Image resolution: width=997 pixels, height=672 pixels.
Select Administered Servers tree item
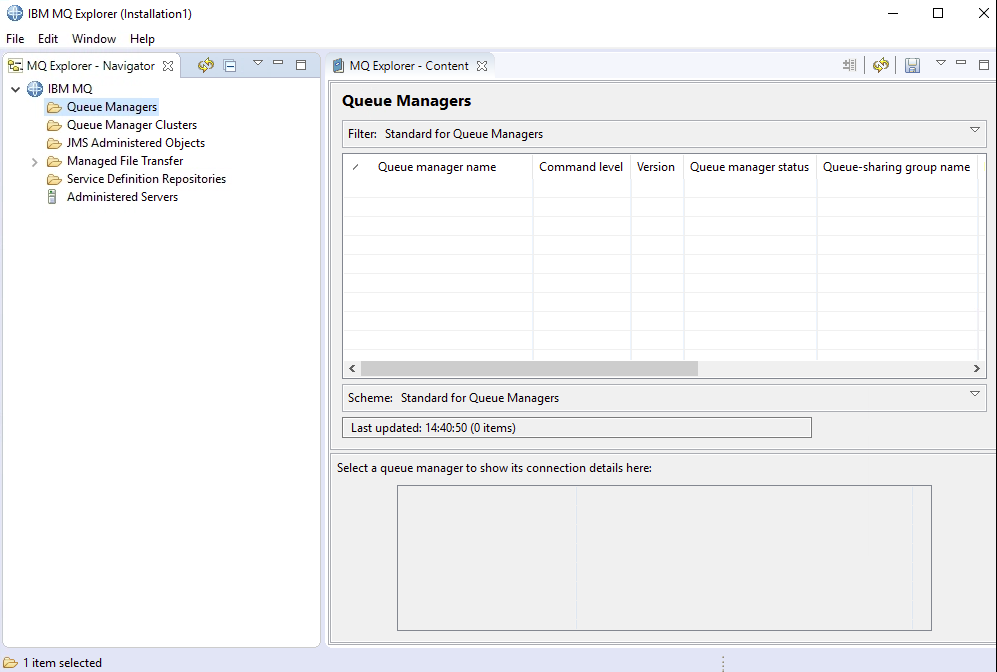click(x=122, y=197)
